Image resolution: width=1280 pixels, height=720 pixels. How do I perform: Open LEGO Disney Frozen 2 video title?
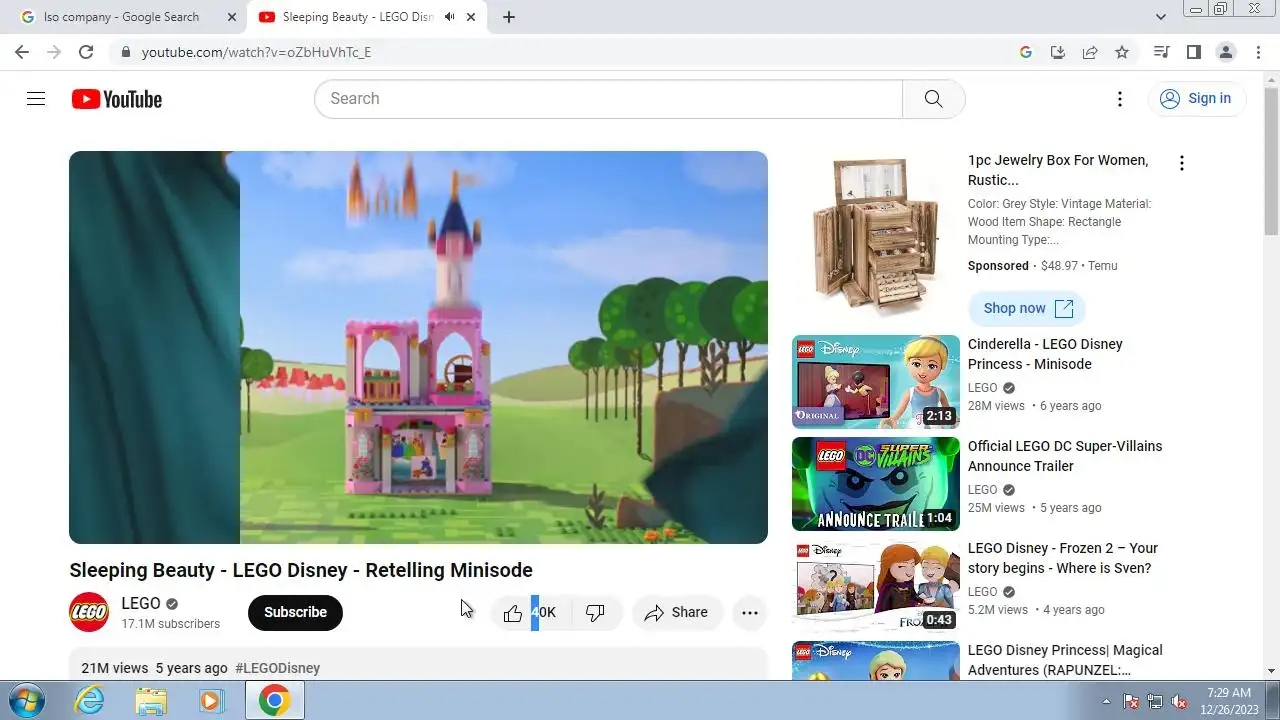1063,558
